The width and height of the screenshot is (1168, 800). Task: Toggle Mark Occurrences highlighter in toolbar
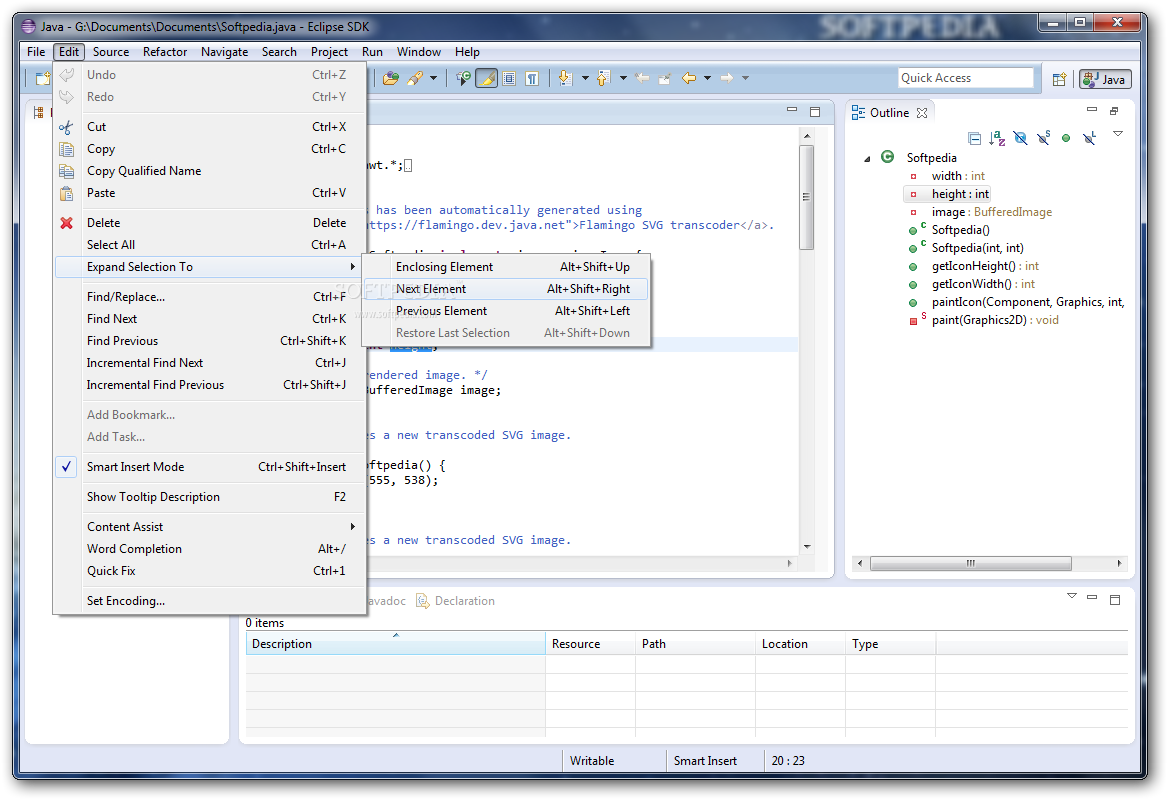[486, 78]
